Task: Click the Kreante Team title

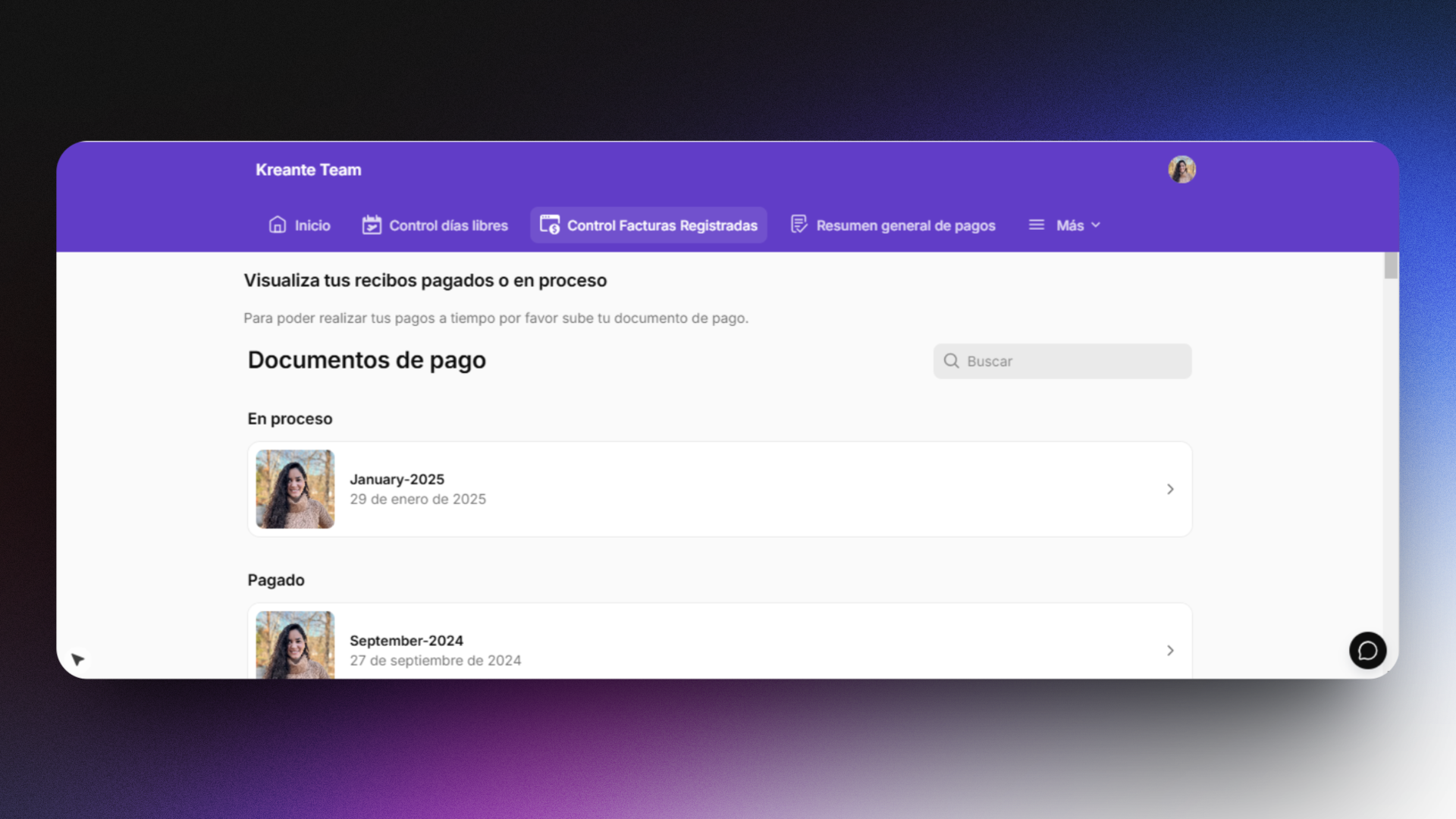Action: tap(308, 169)
